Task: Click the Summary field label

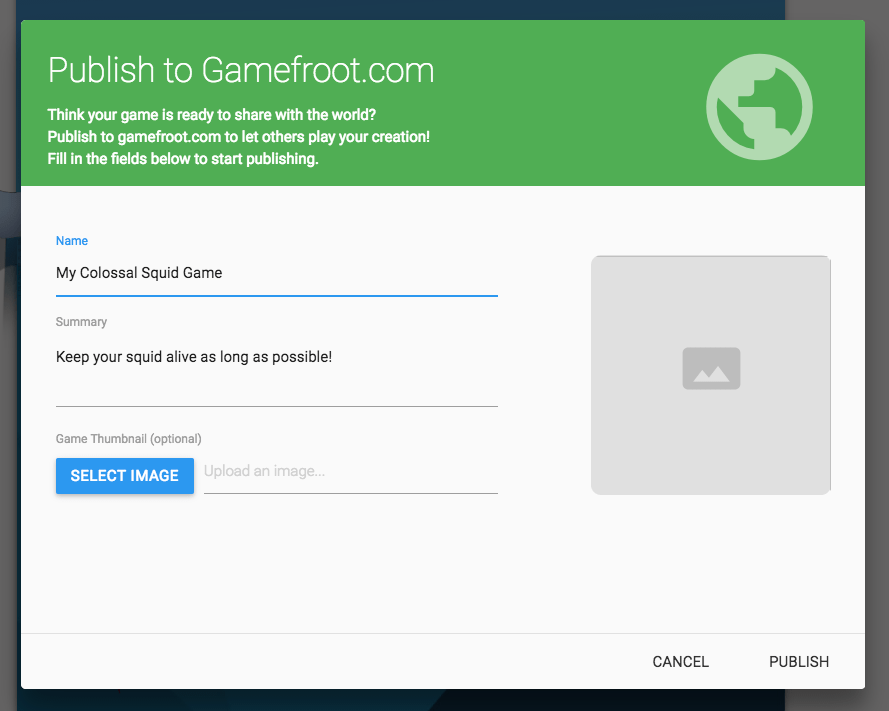Action: click(81, 322)
